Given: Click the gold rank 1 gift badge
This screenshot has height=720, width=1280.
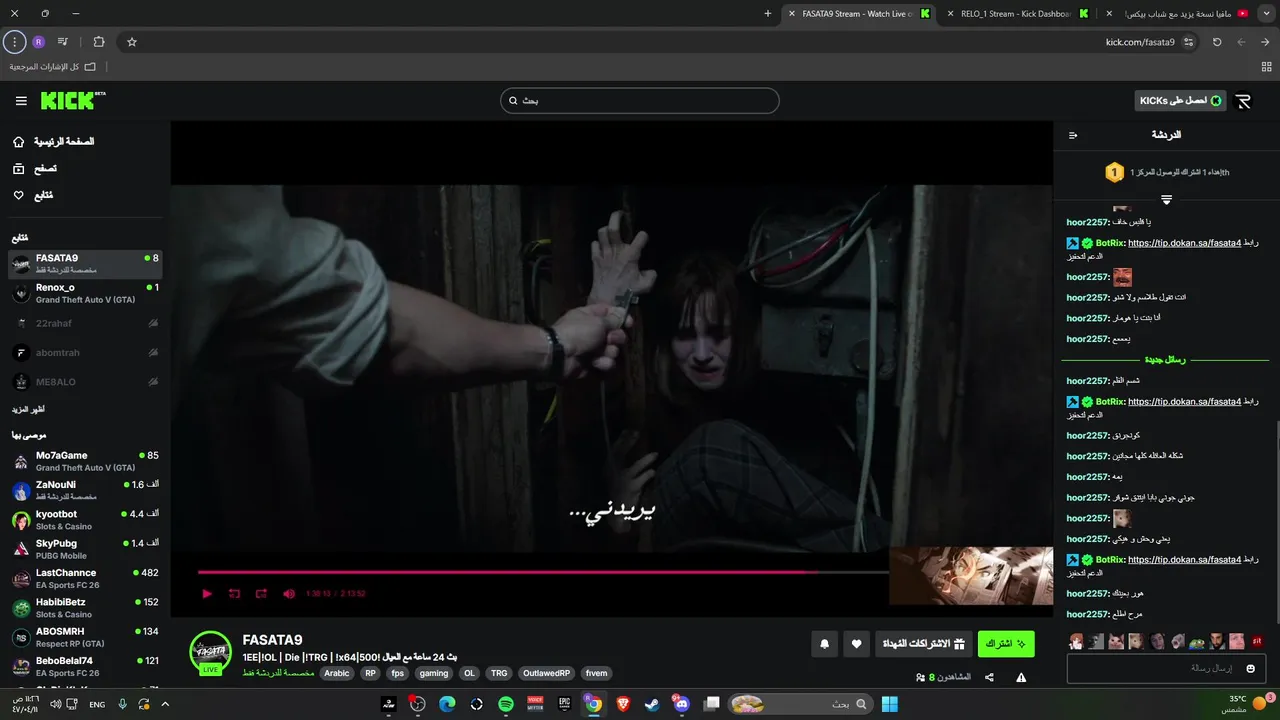Looking at the screenshot, I should pyautogui.click(x=1114, y=173).
